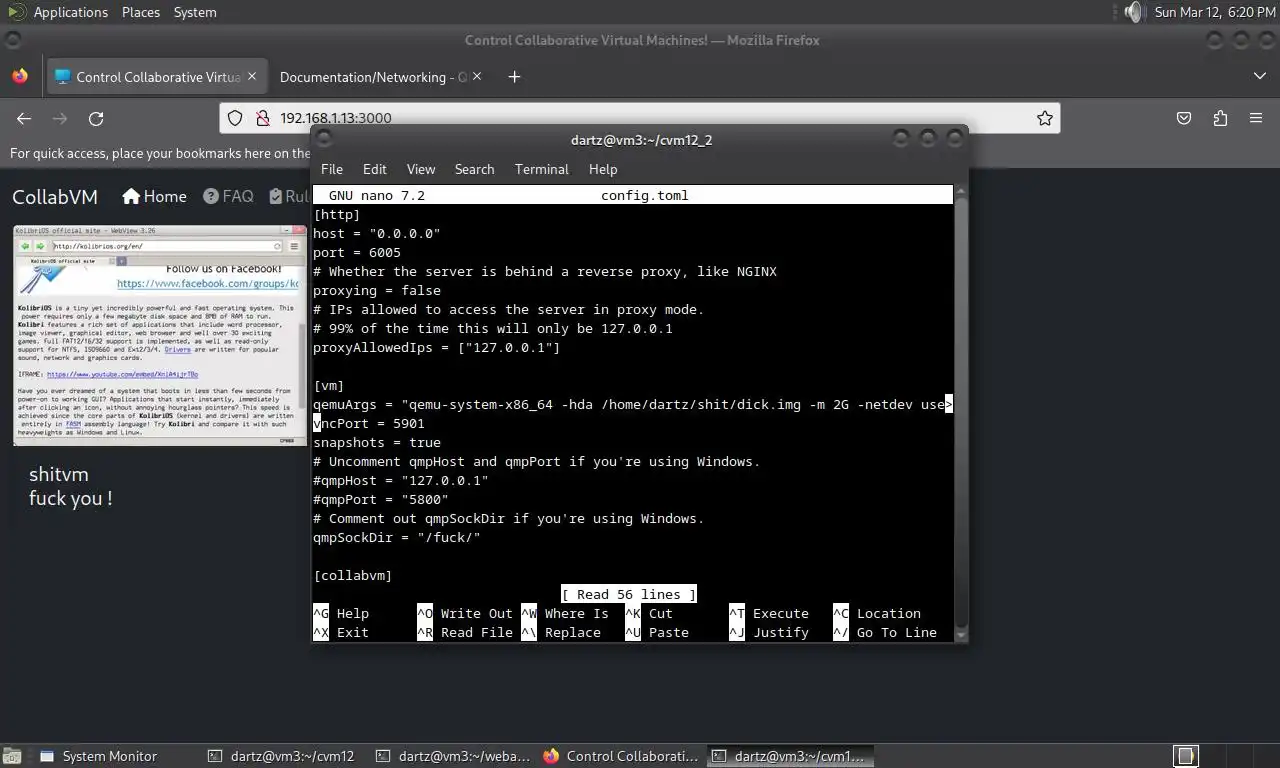Close the Documentation/Networking tab
1280x768 pixels.
click(477, 76)
